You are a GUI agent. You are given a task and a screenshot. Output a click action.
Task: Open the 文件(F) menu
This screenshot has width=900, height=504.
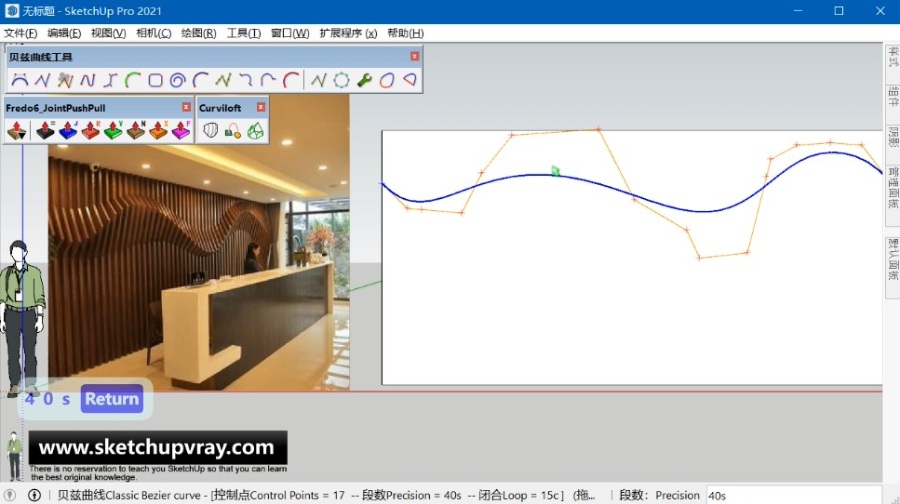pyautogui.click(x=21, y=33)
